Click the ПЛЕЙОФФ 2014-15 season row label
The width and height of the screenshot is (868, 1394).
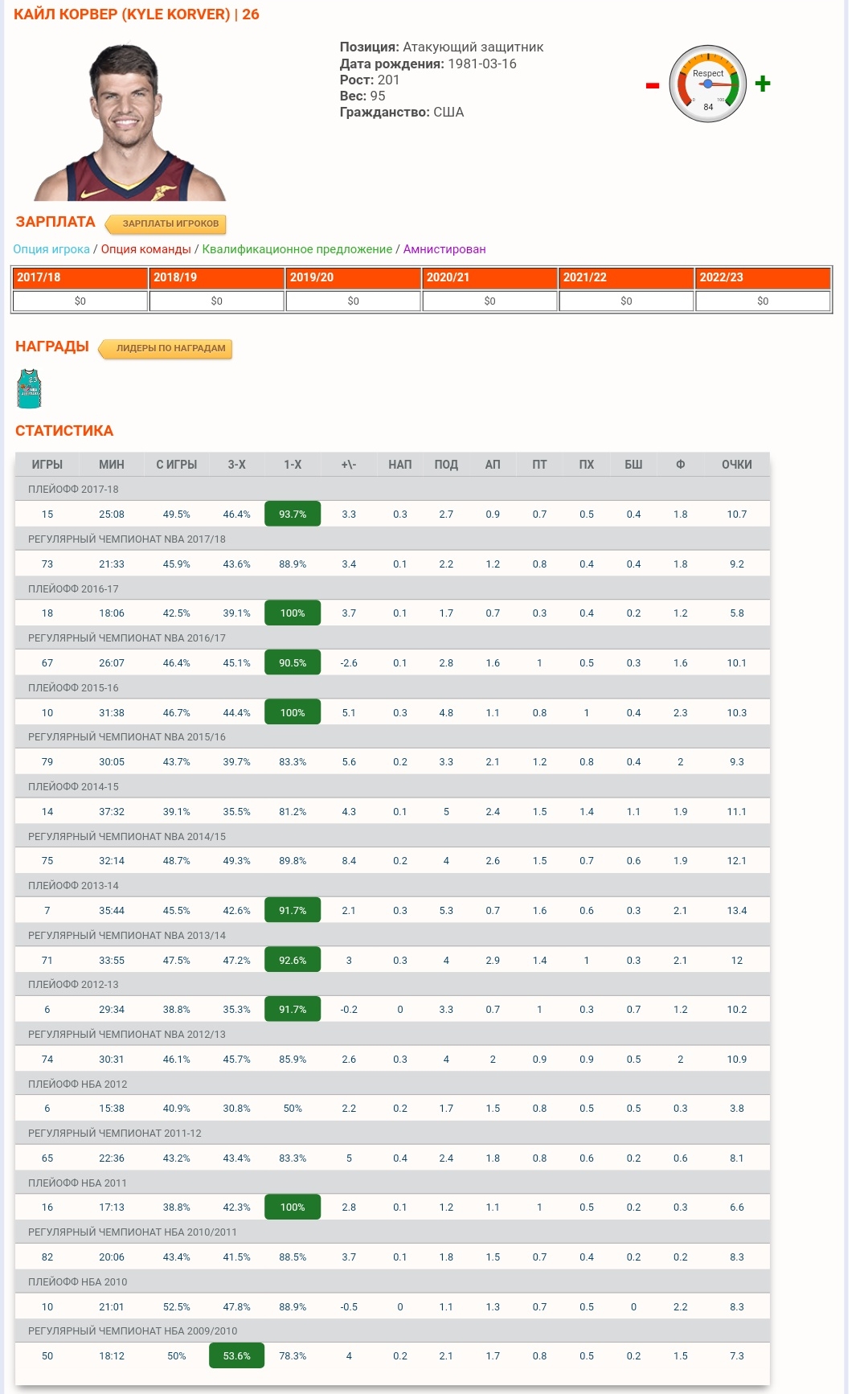tap(73, 787)
